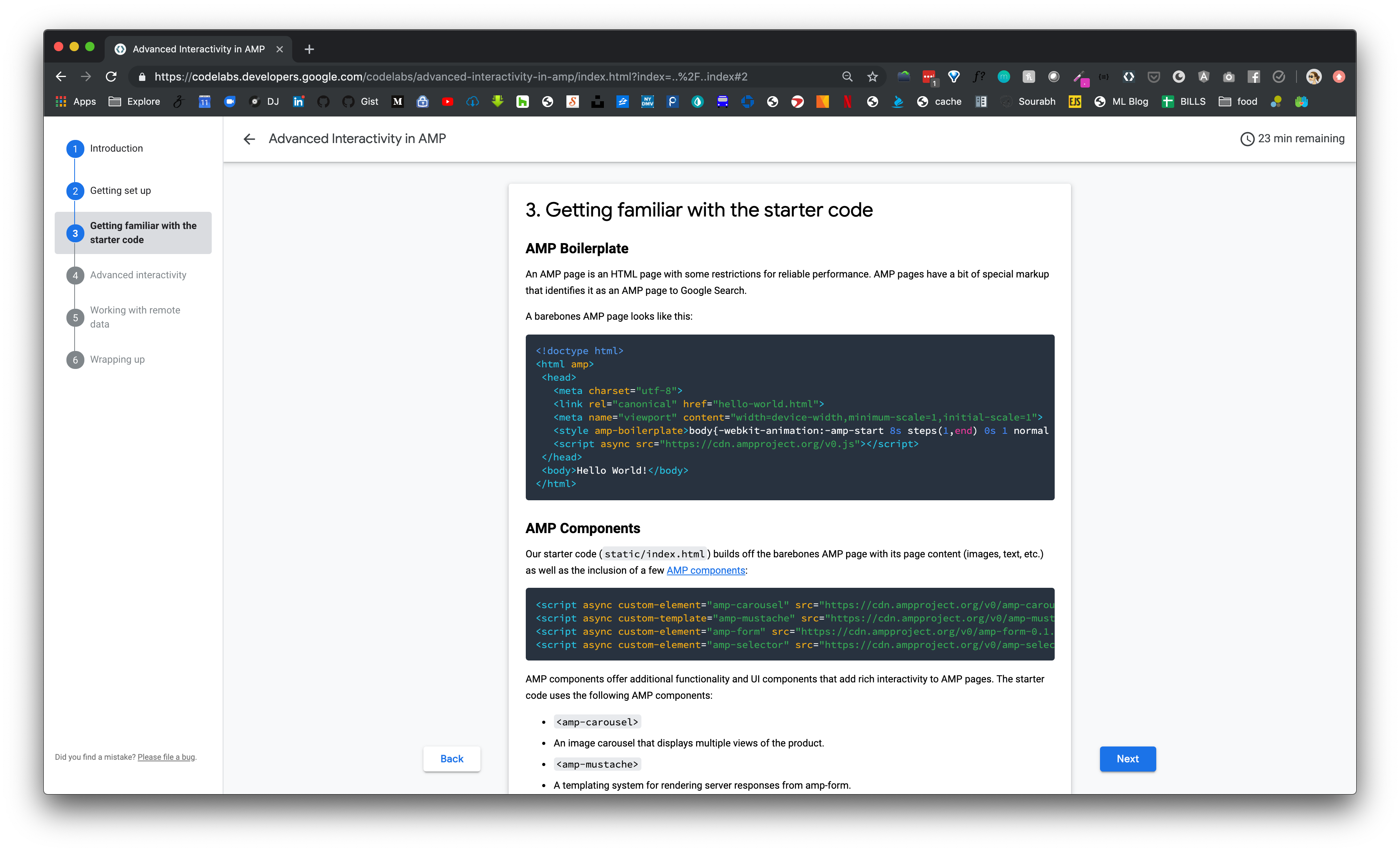Screen dimensions: 1400x852
Task: Open the YouTube bookmark icon
Action: 448,102
